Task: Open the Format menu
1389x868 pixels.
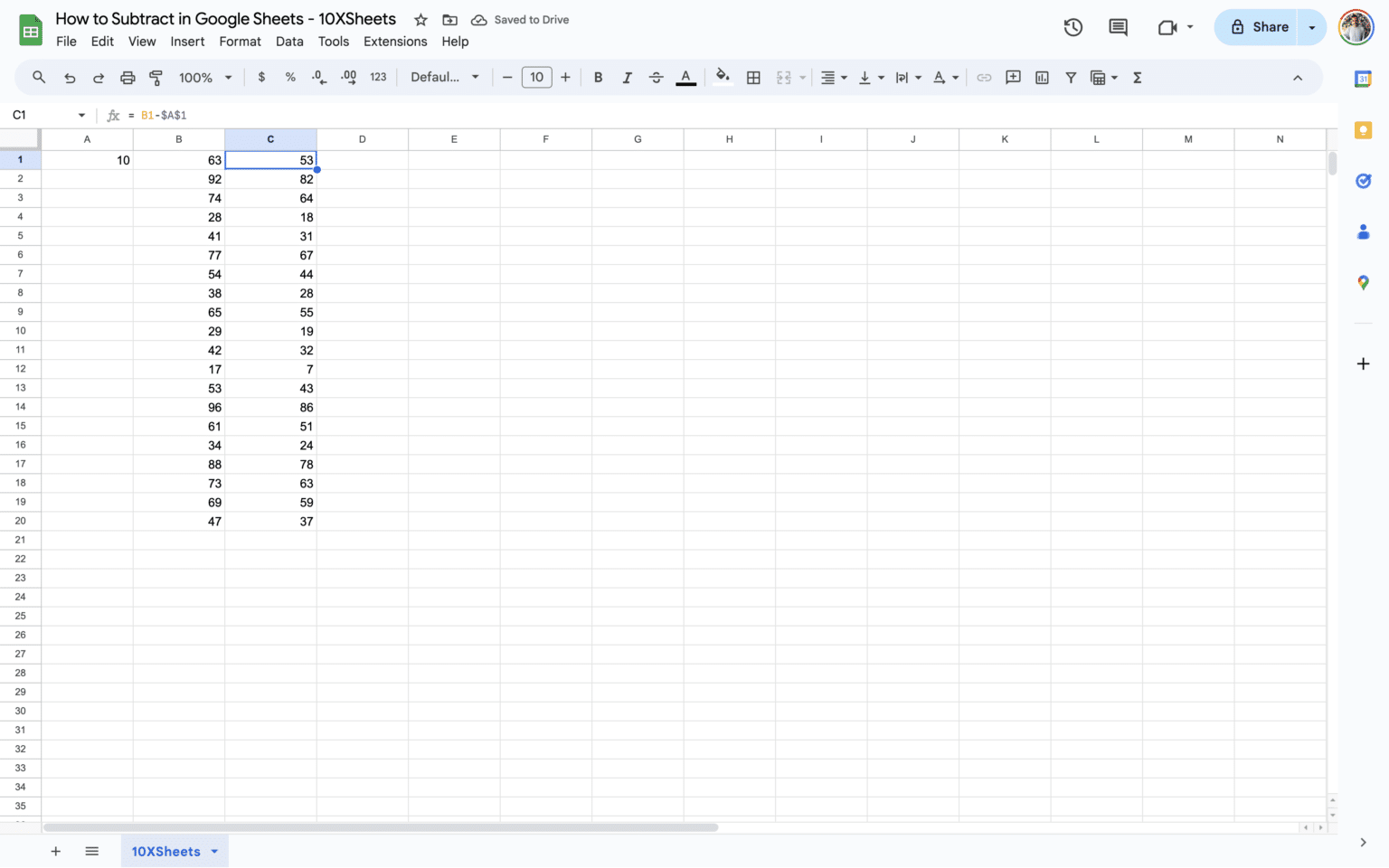Action: (x=240, y=41)
